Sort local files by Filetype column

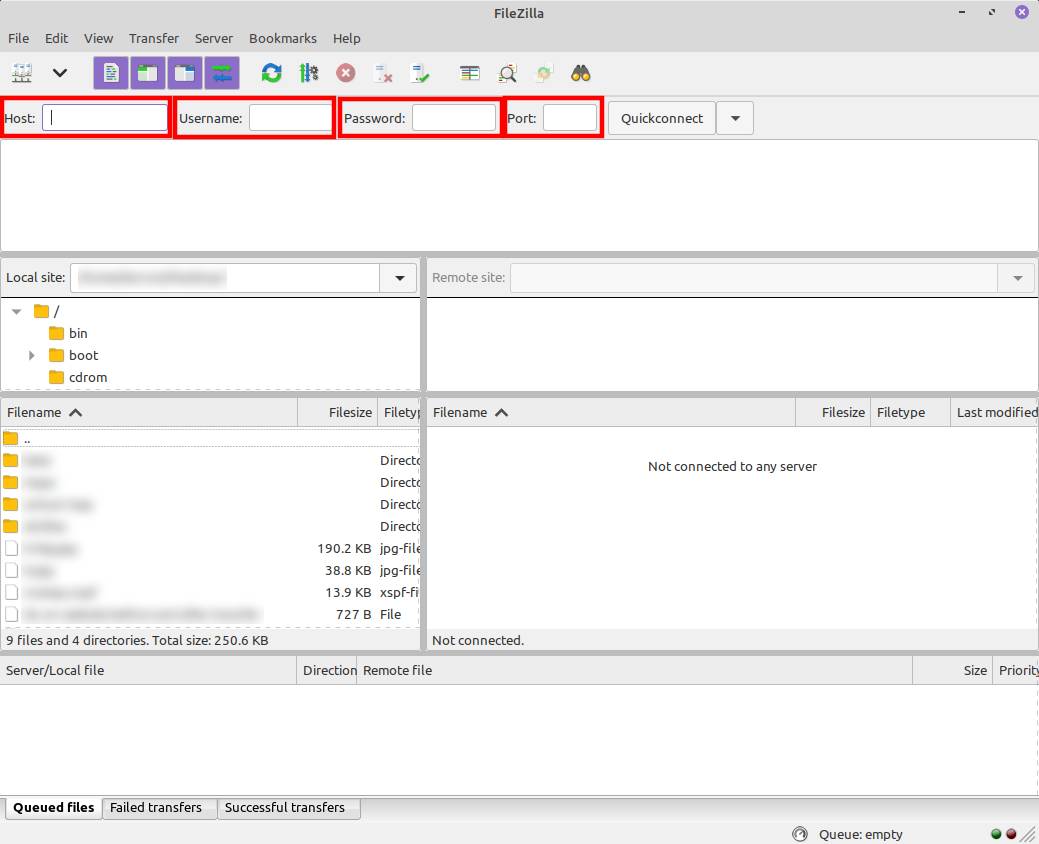point(400,412)
